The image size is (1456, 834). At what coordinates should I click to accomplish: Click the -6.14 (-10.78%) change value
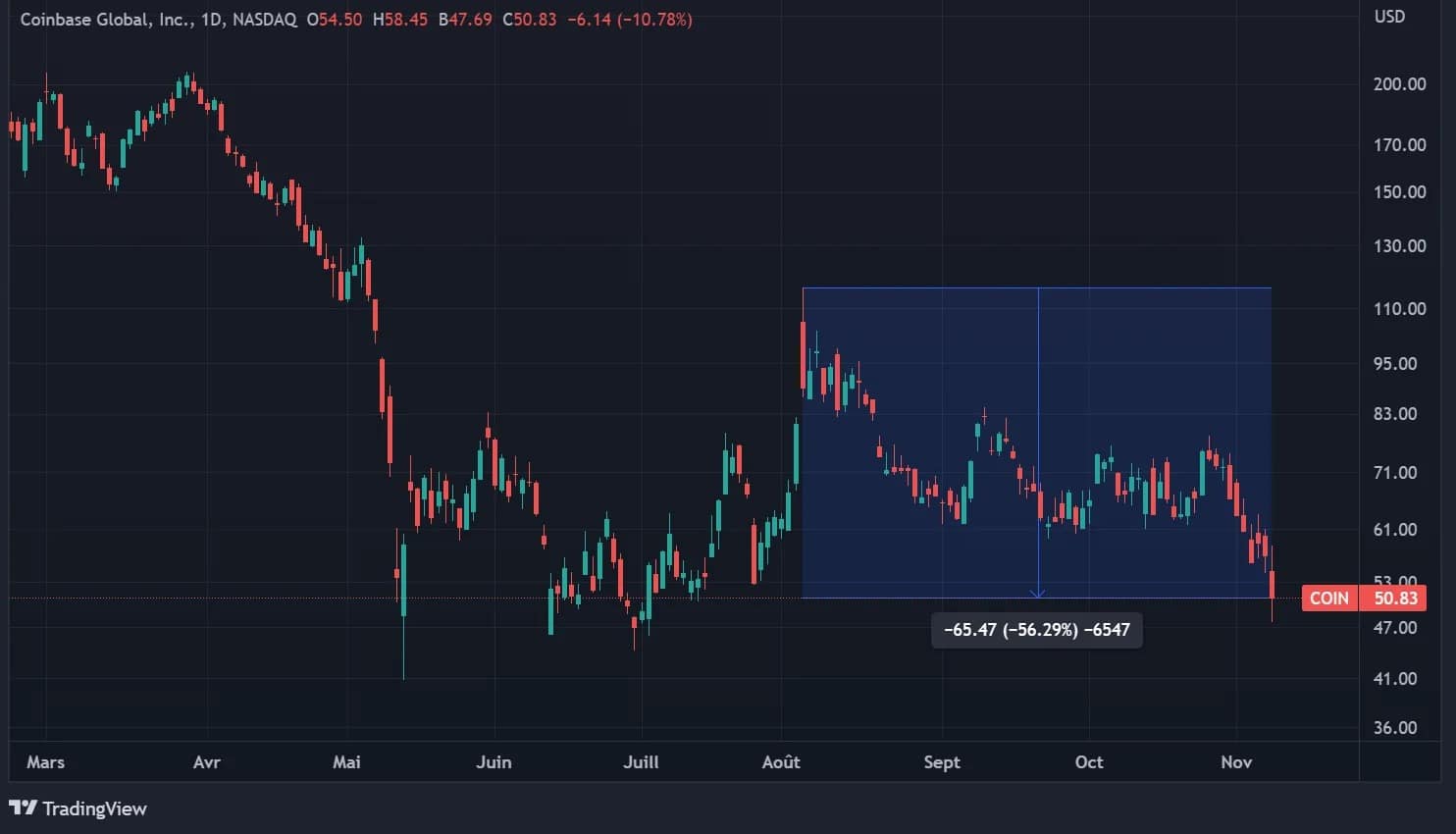click(x=630, y=20)
